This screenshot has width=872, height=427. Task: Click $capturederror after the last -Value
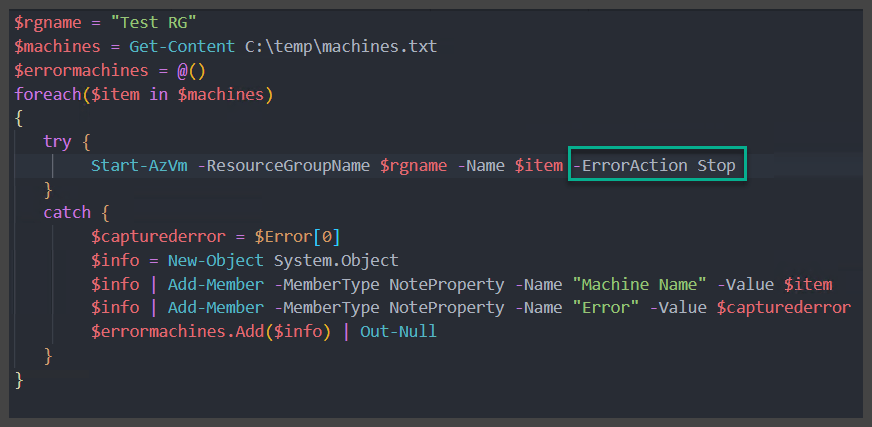click(x=783, y=307)
